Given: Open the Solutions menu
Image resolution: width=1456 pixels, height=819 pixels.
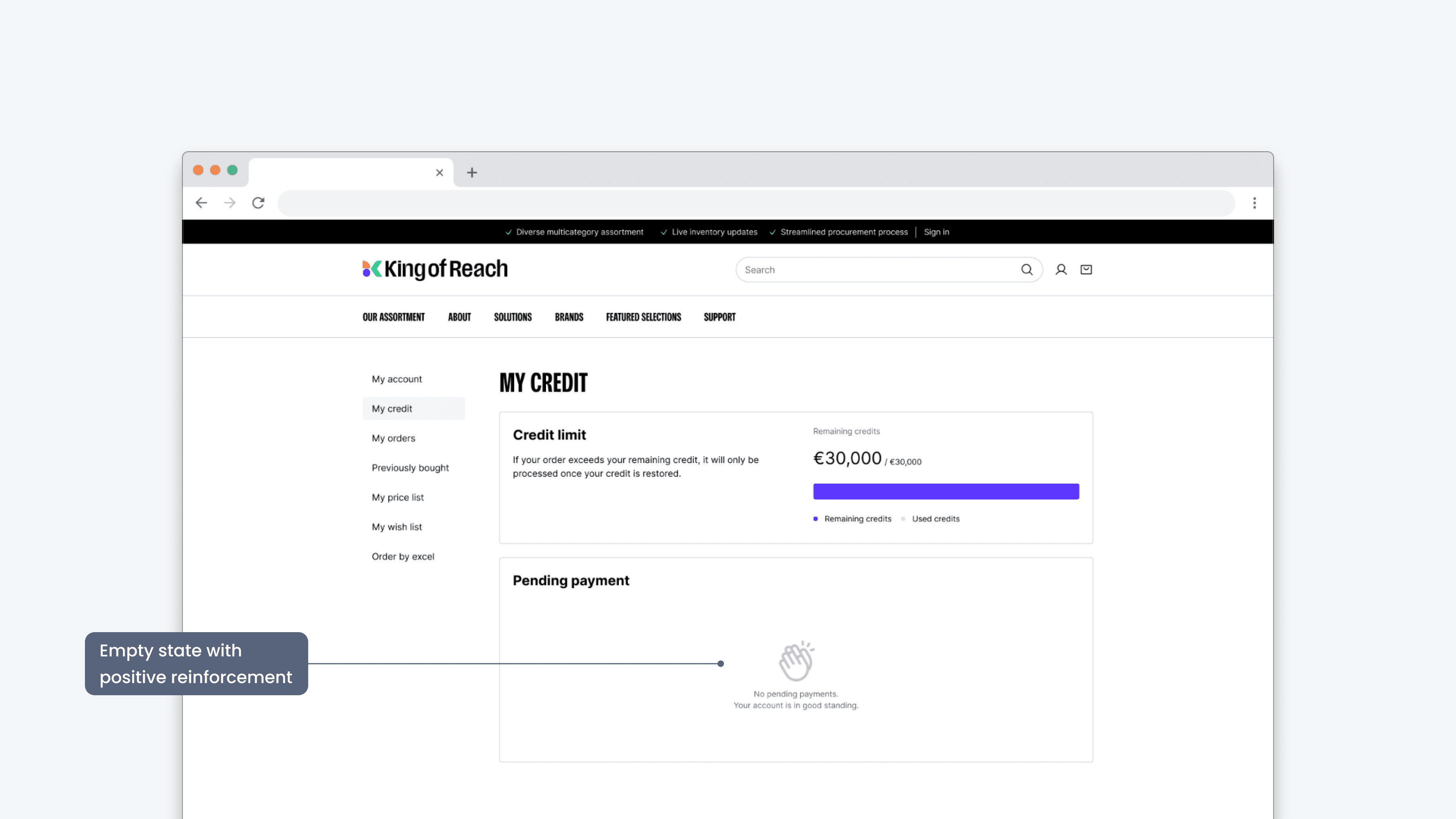Looking at the screenshot, I should point(513,317).
